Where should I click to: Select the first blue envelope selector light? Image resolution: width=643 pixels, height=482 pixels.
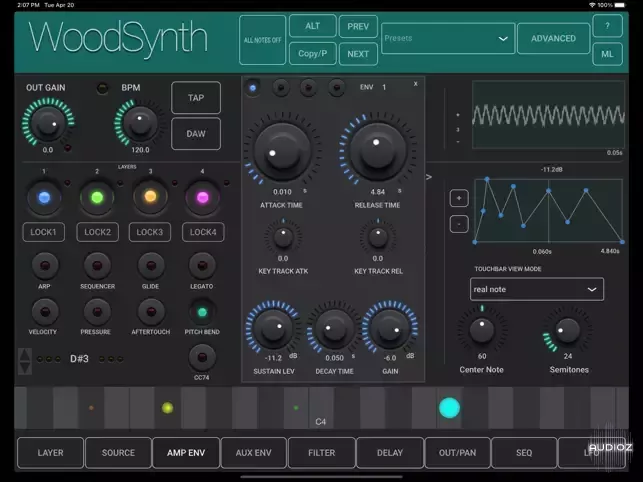coord(253,88)
